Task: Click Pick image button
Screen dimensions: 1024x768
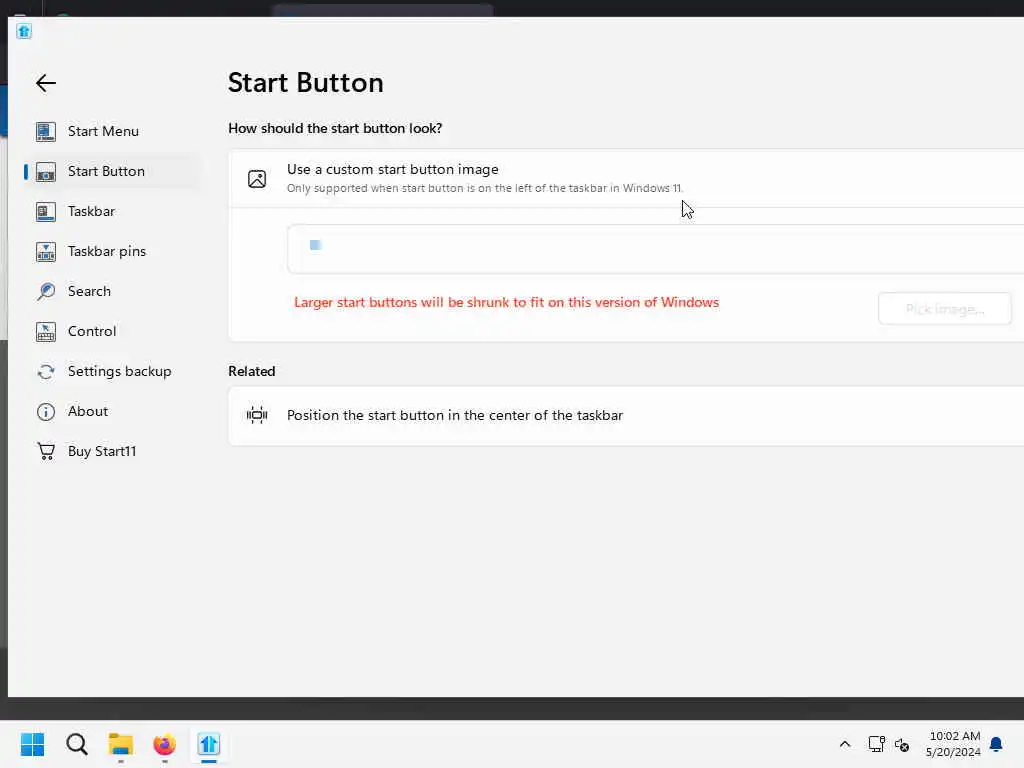Action: (x=944, y=309)
